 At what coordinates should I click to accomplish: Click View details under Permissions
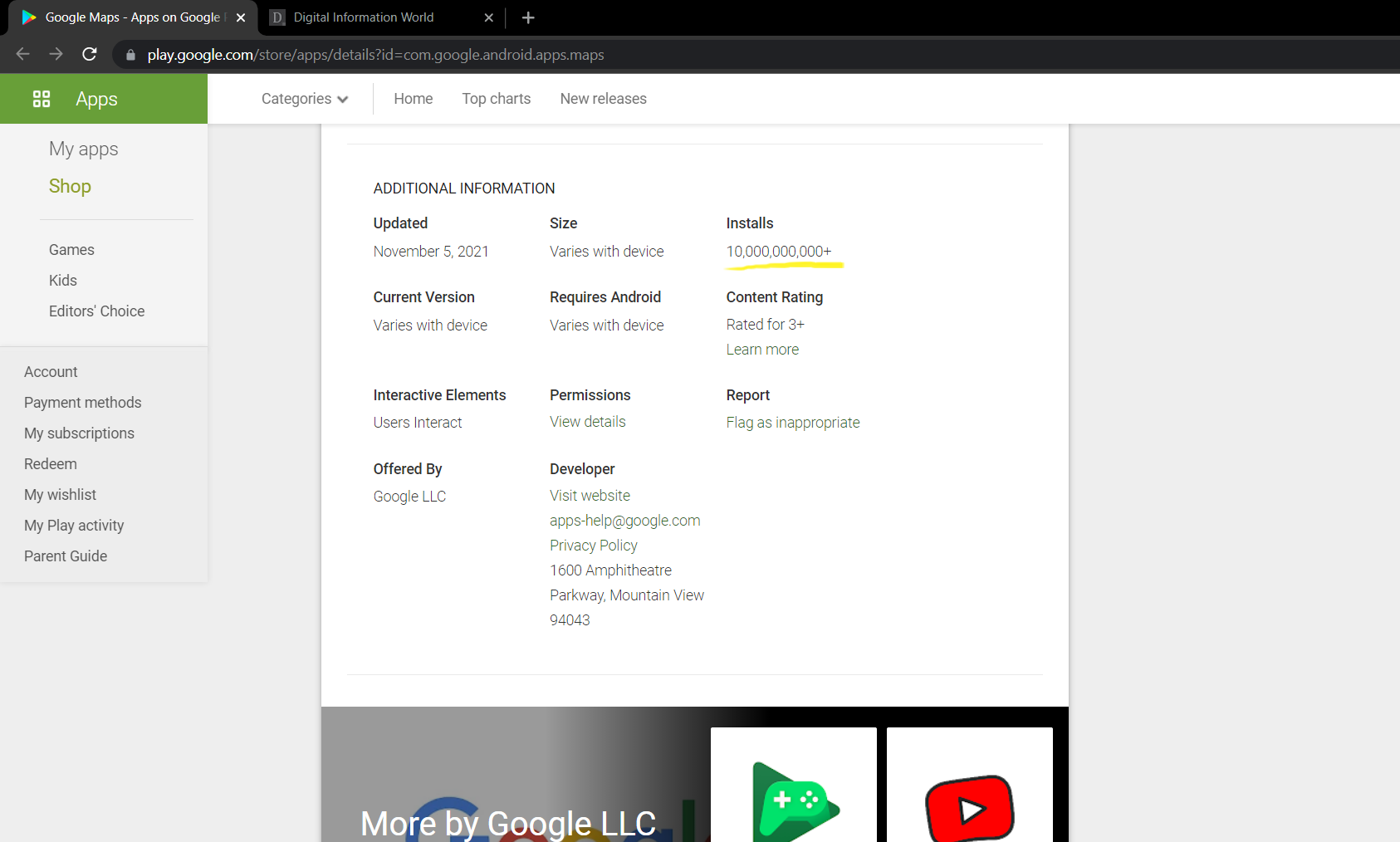pos(588,422)
